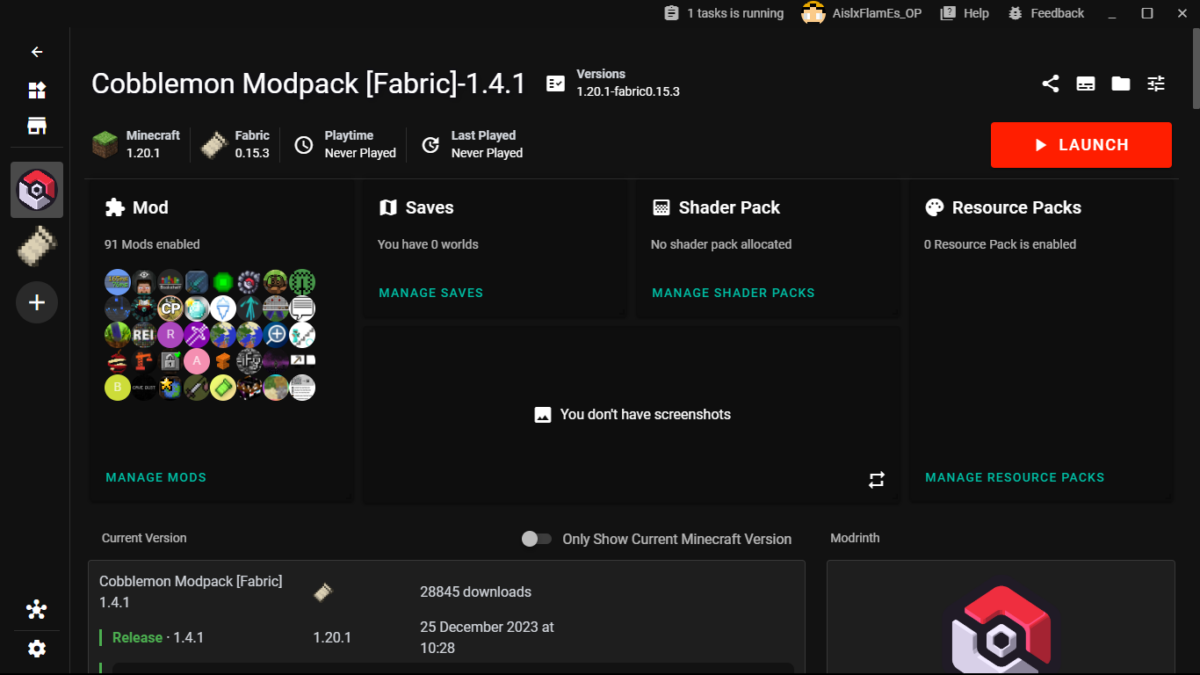Open the subtitles-style icon beside share
1200x675 pixels.
click(x=1086, y=84)
